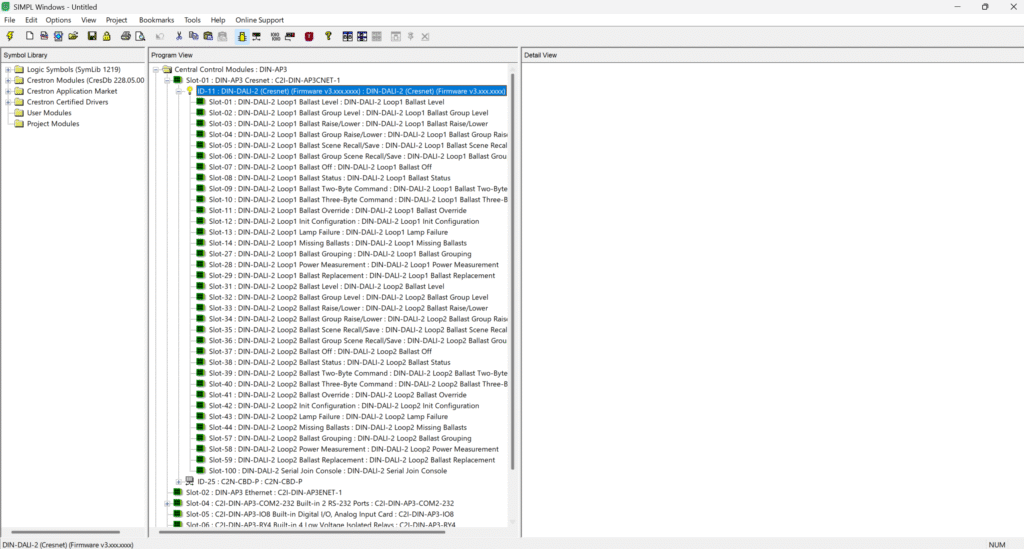Click the Cut scissors icon
This screenshot has width=1024, height=549.
179,37
